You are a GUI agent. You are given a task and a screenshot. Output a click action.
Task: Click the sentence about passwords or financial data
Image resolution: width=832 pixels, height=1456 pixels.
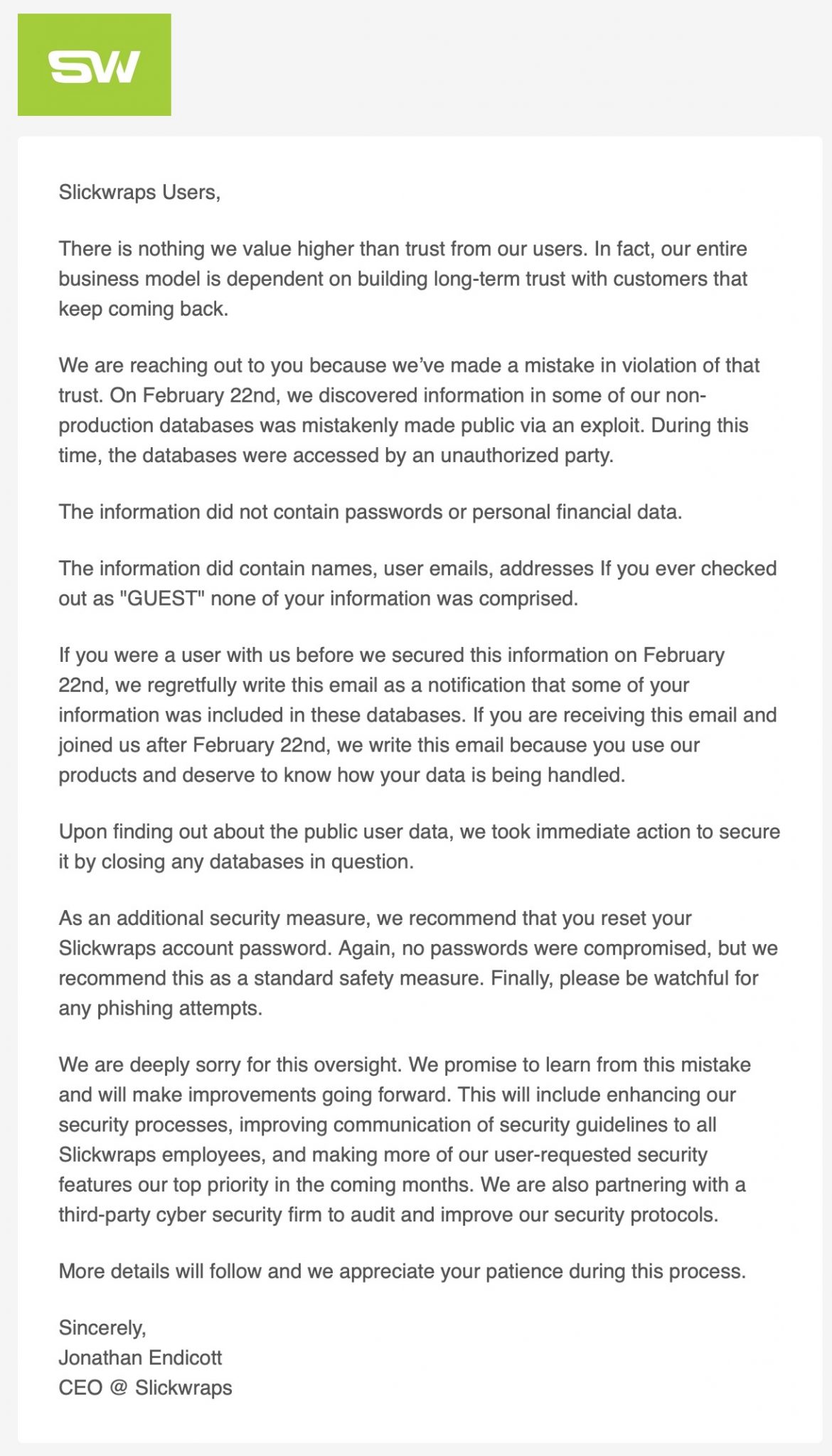coord(370,512)
